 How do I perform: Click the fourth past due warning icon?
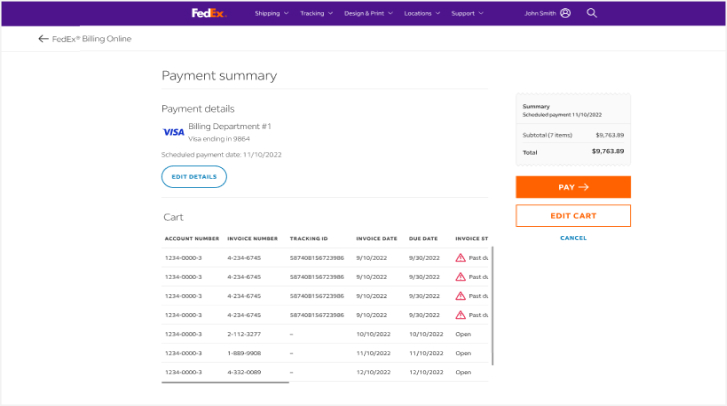[461, 315]
